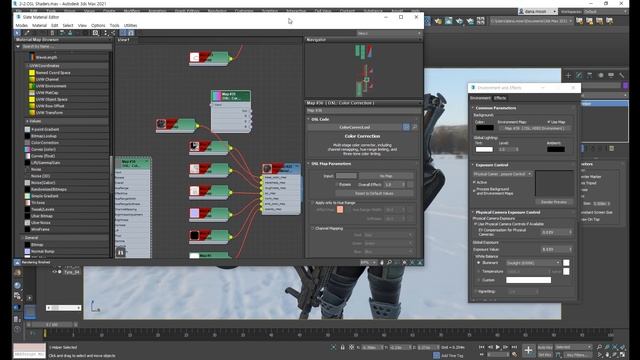640x360 pixels.
Task: Toggle Active checkbox in Exposure Control
Action: (x=475, y=182)
